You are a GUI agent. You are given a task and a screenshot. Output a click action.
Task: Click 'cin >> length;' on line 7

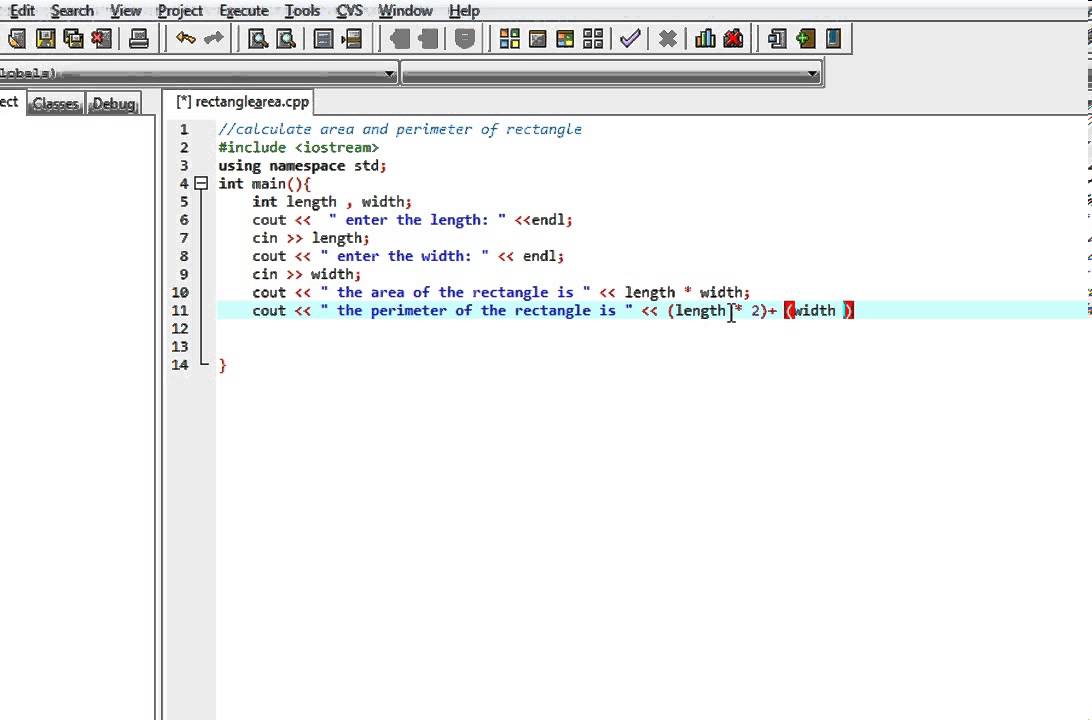(311, 237)
